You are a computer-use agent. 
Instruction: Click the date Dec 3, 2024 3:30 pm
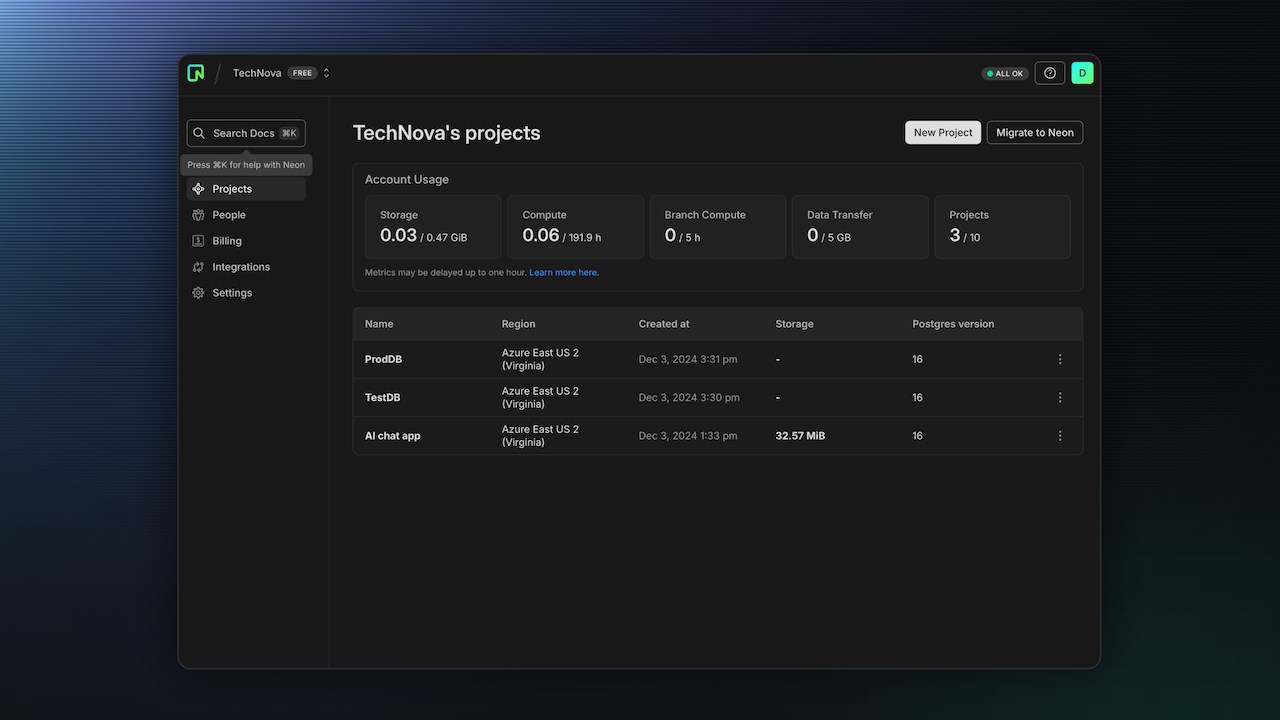click(x=689, y=397)
